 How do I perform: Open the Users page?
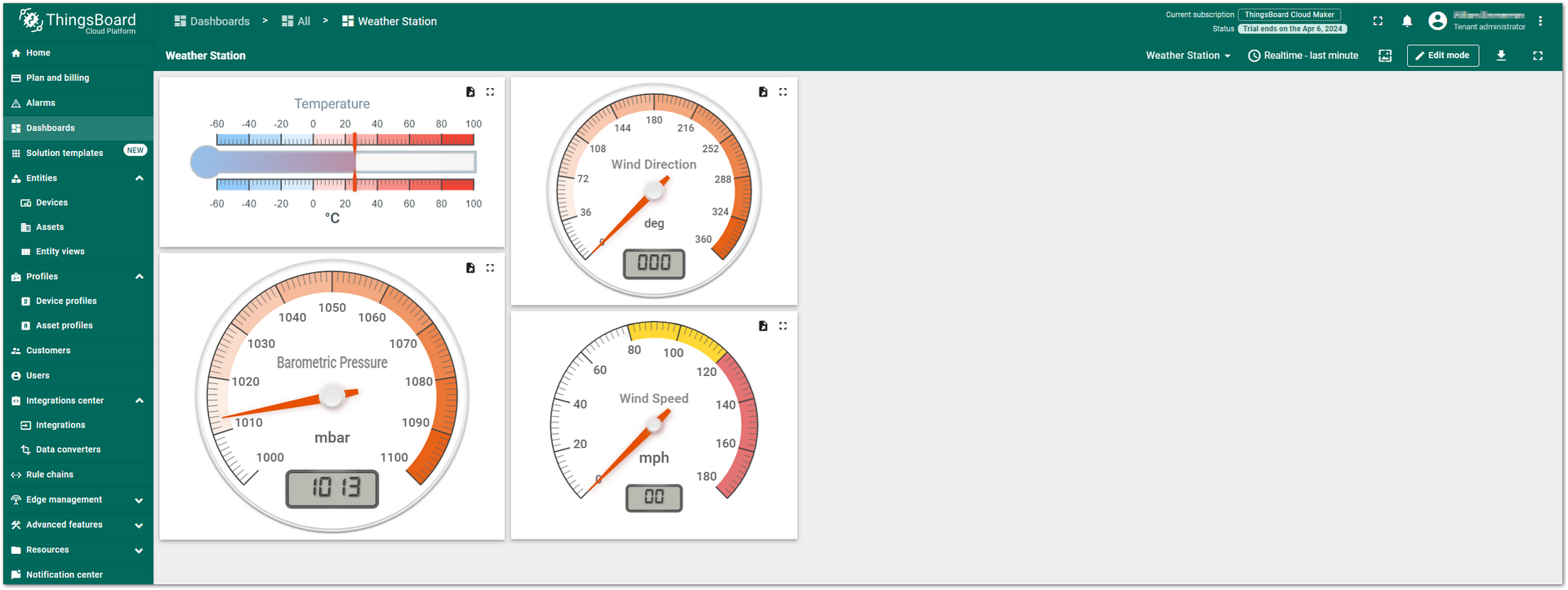pos(78,376)
